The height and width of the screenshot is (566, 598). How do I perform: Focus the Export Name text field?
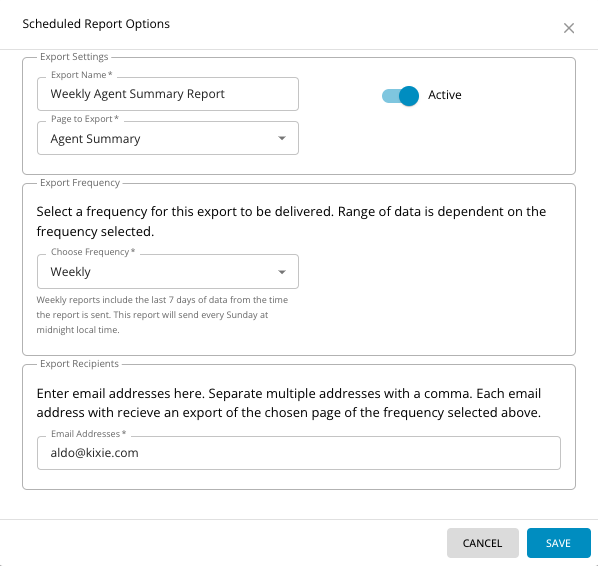click(x=168, y=94)
